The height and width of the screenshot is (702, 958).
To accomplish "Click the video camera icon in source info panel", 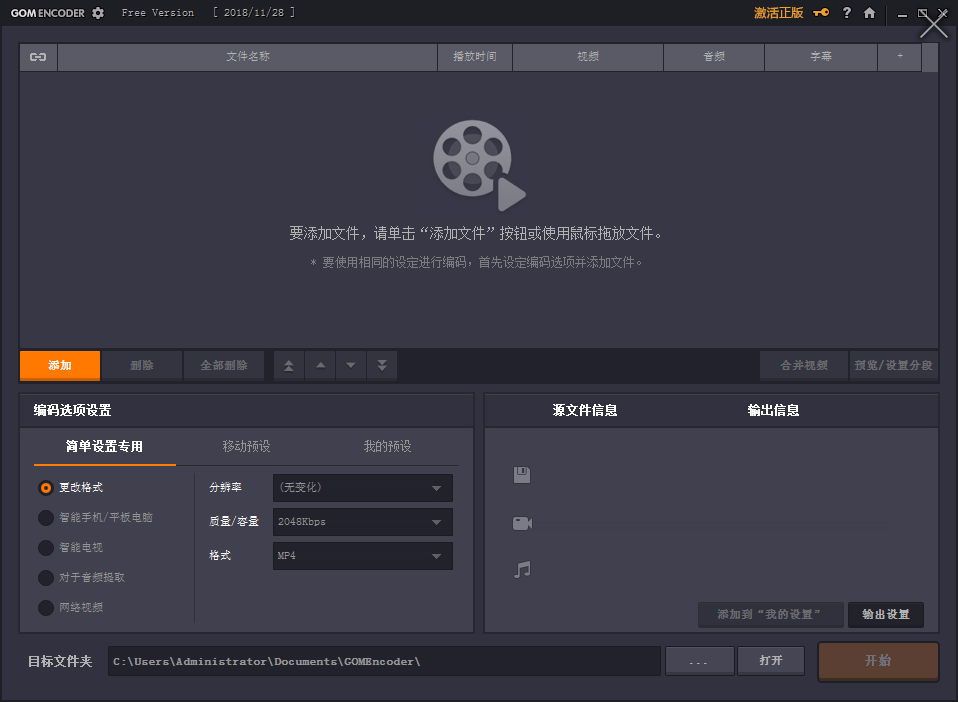I will 521,522.
